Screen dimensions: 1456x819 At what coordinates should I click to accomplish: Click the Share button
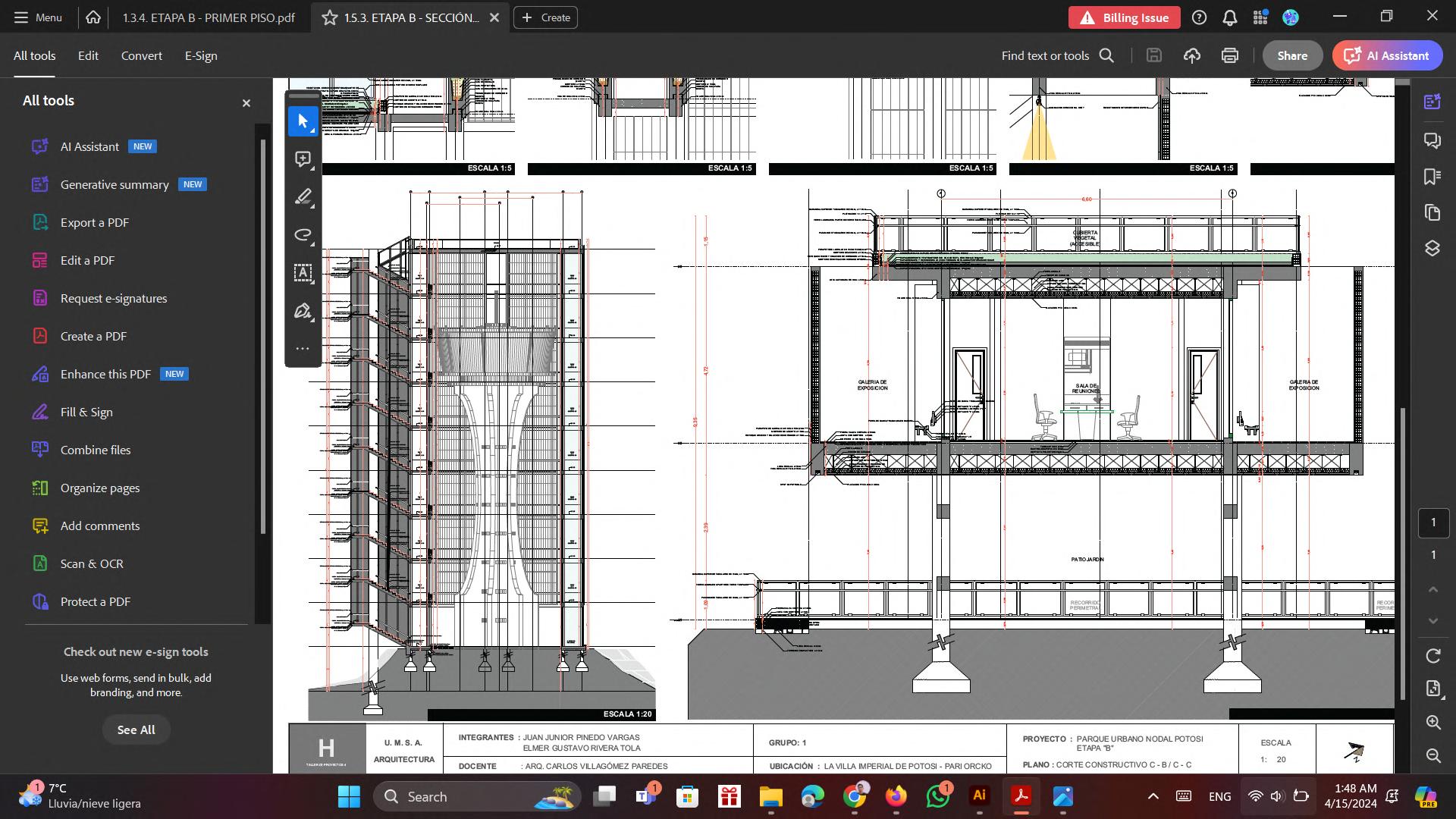click(x=1291, y=55)
